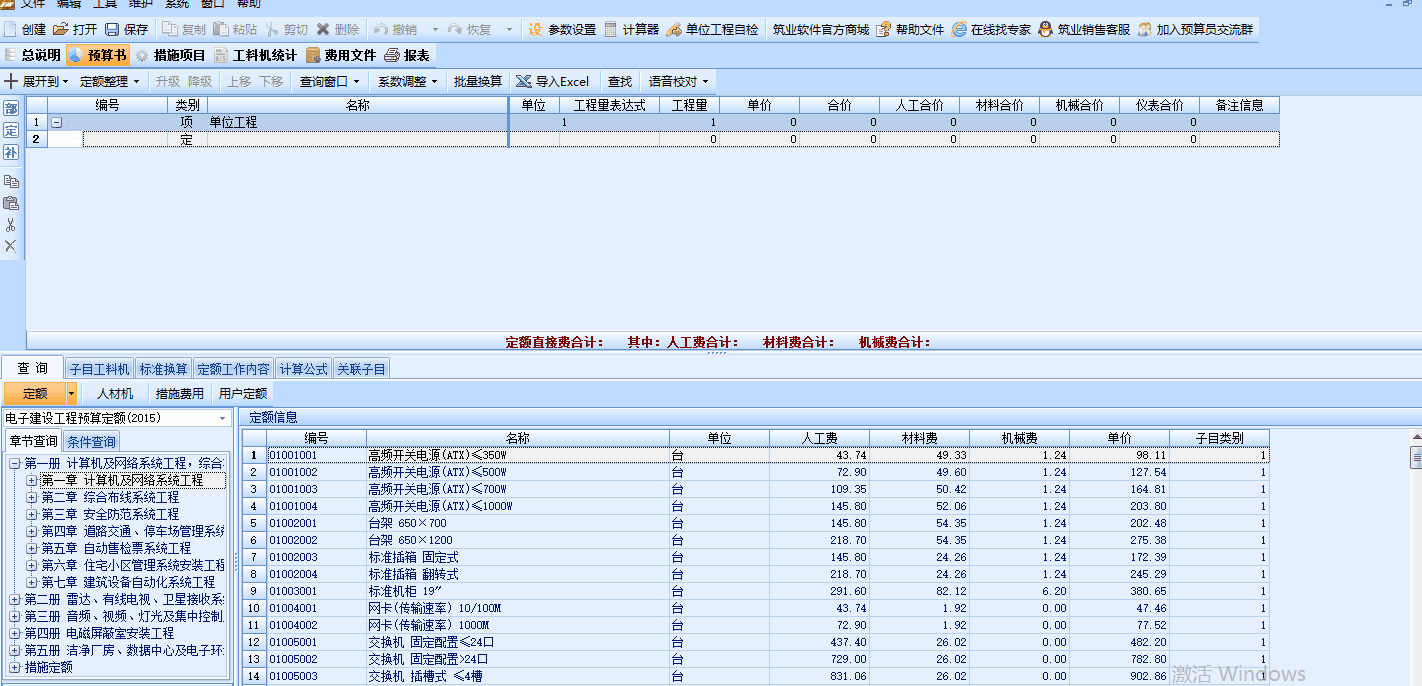
Task: Switch to the 措施项目 tab
Action: coord(170,55)
